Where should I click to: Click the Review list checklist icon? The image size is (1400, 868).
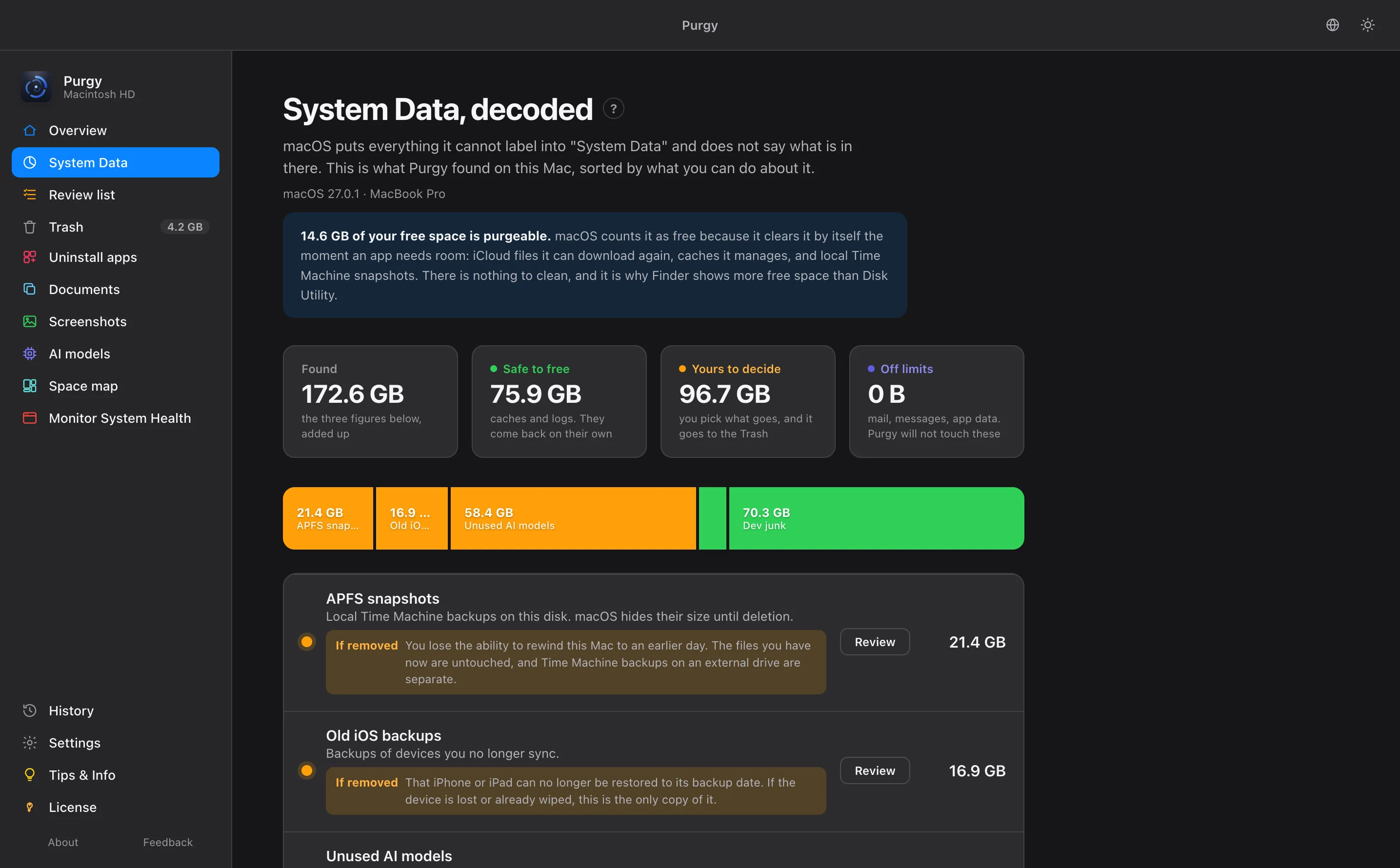pyautogui.click(x=30, y=195)
